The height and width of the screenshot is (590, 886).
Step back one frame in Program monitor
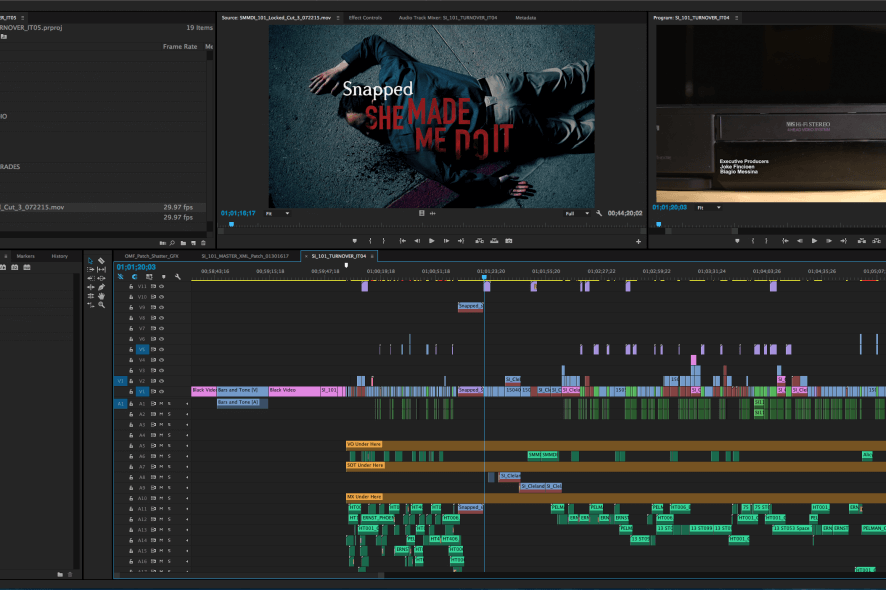(800, 241)
